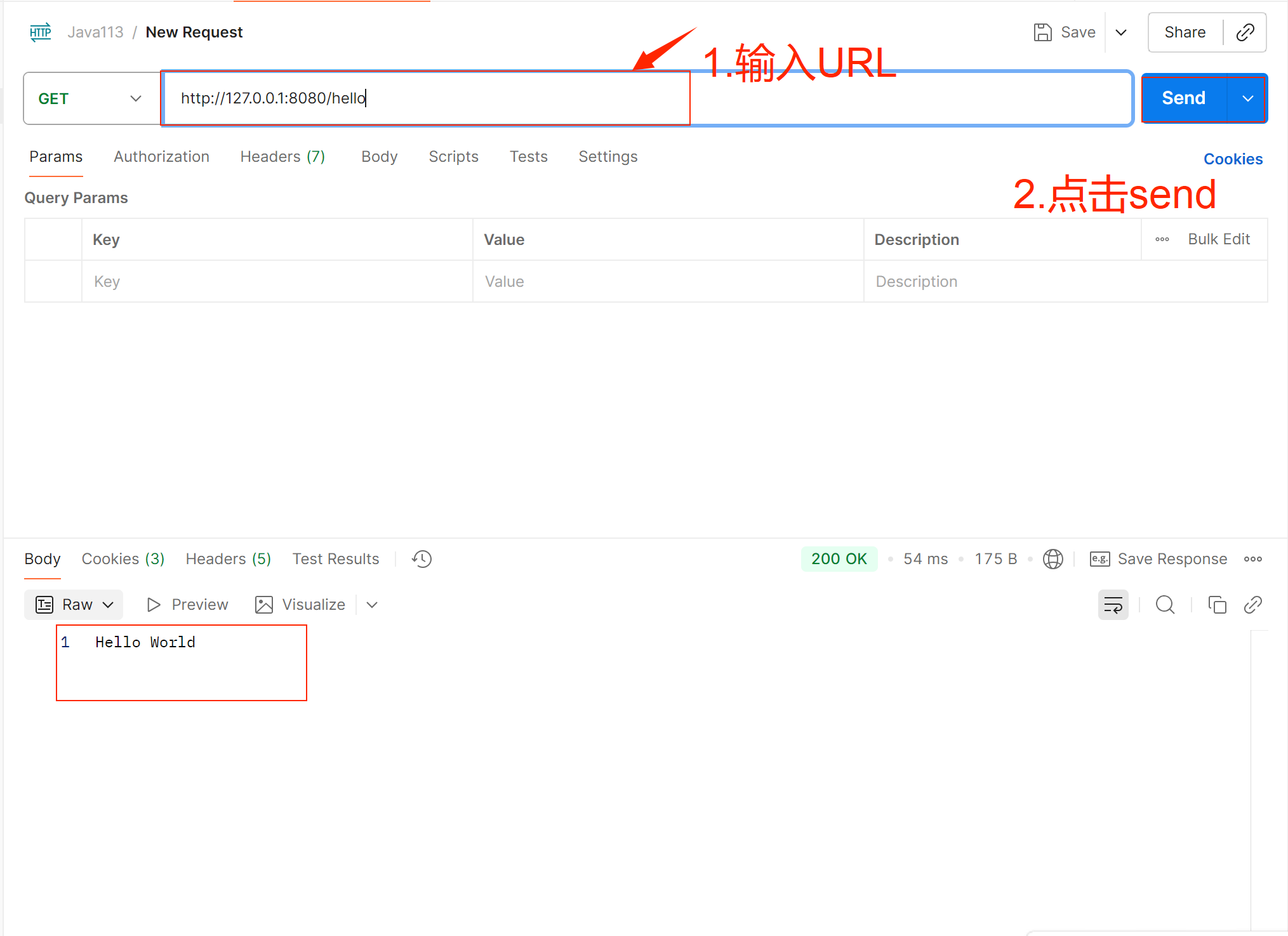Expand the Send button dropdown arrow
This screenshot has width=1288, height=936.
tap(1247, 98)
